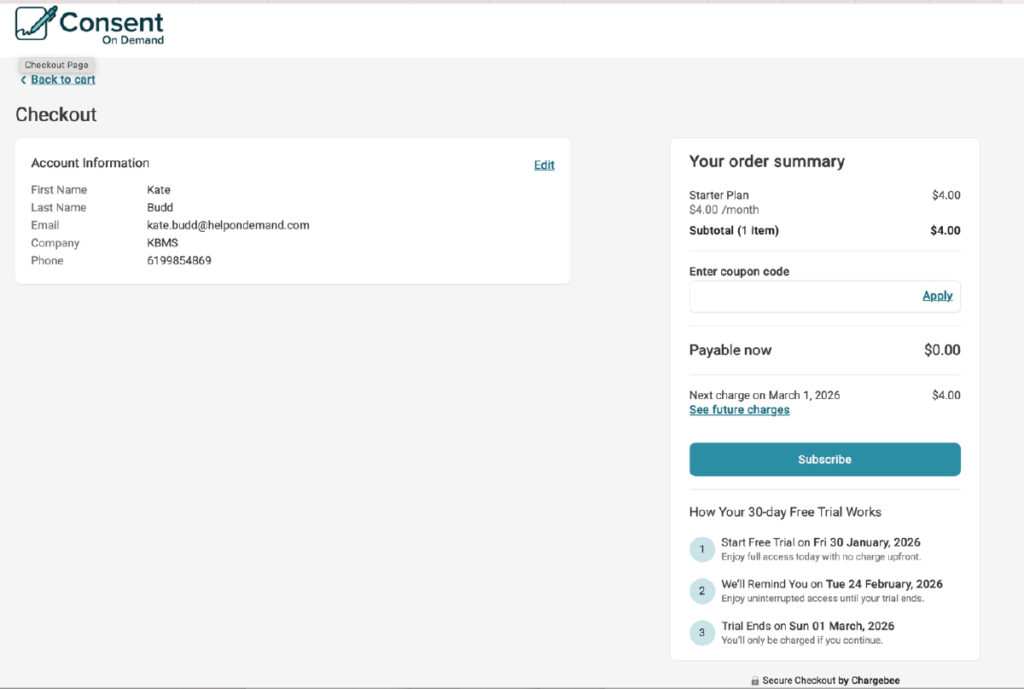
Task: Select the step 3 circle icon
Action: [x=702, y=633]
